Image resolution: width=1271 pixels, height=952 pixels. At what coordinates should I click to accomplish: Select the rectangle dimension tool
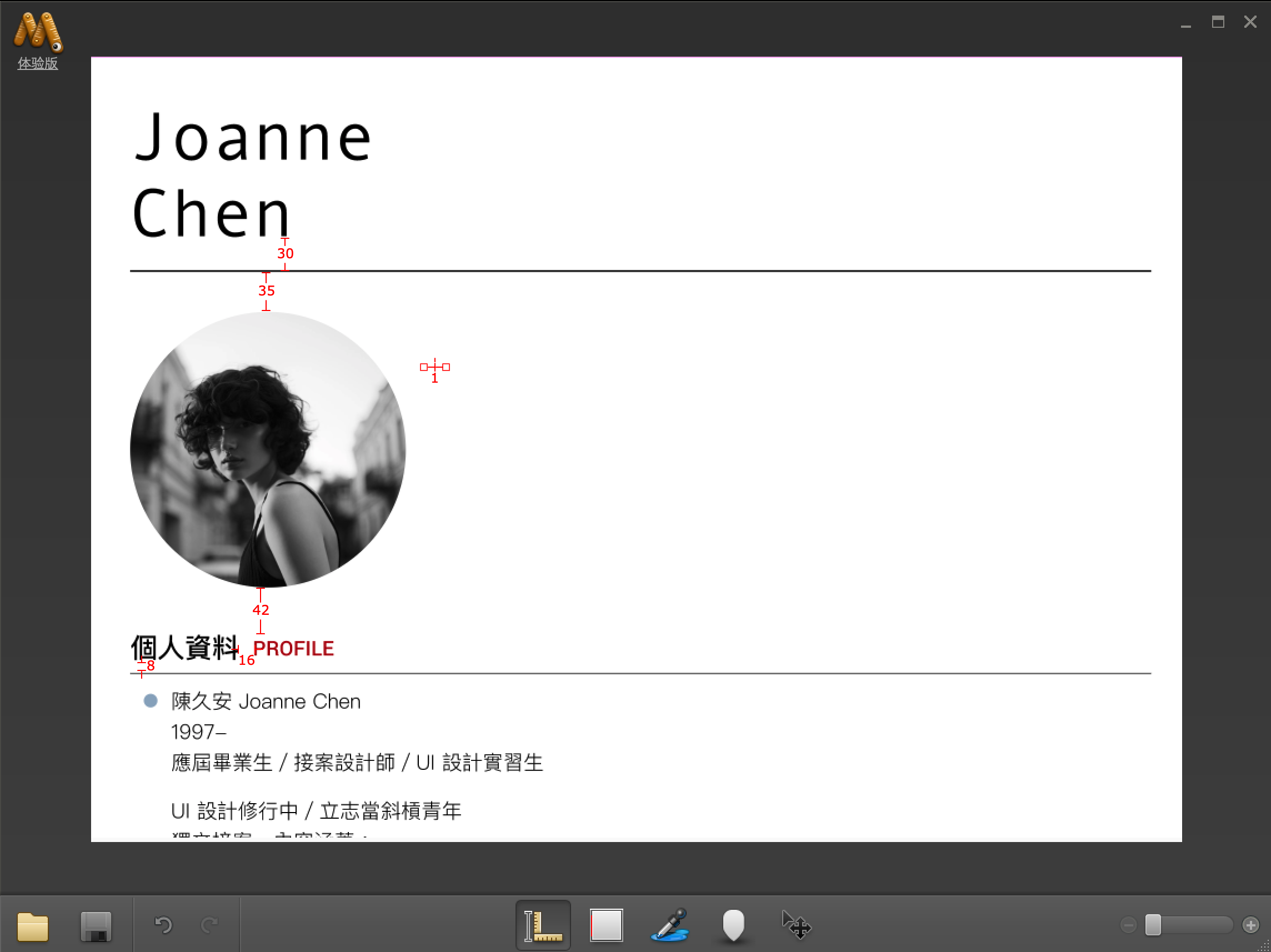(x=606, y=925)
